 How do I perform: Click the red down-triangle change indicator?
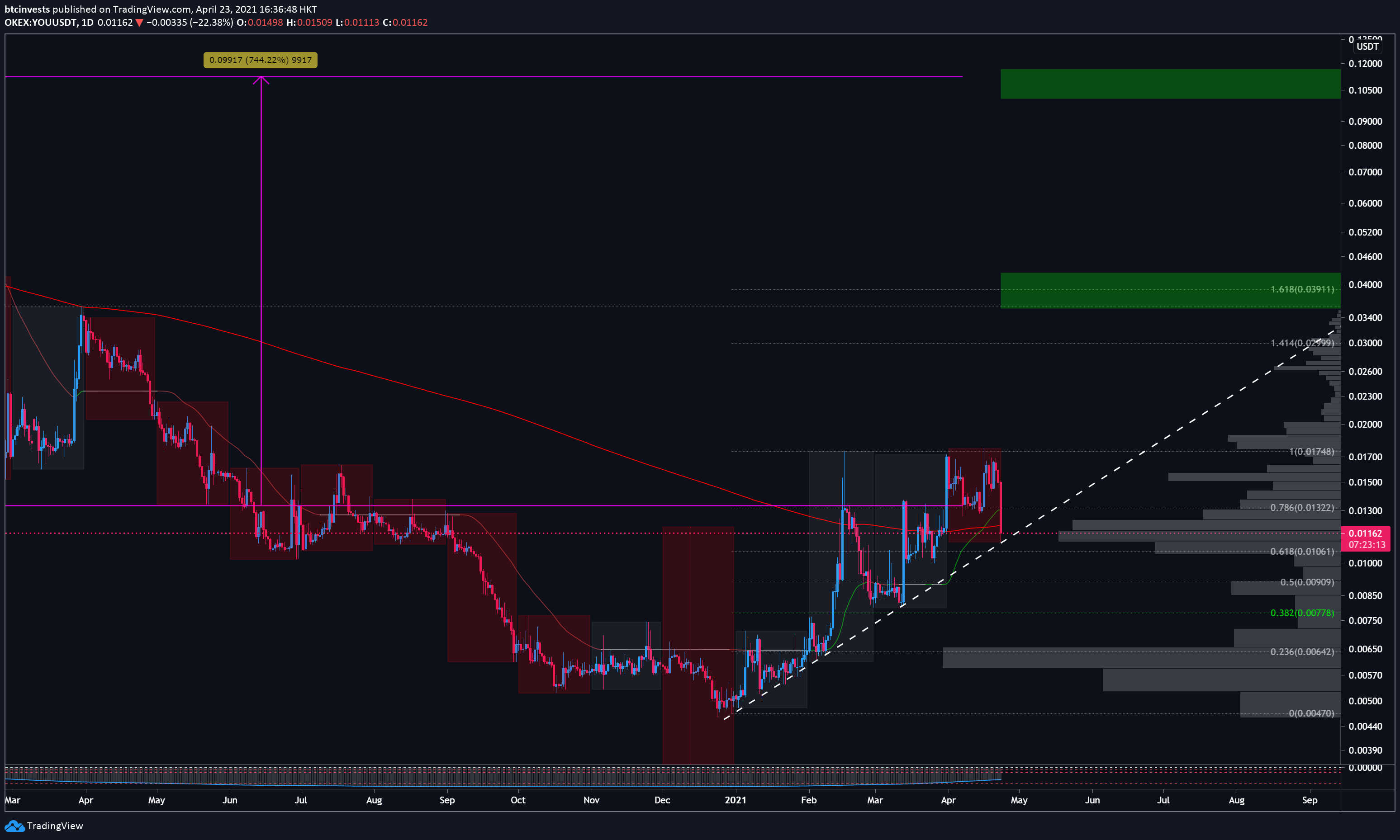[139, 23]
